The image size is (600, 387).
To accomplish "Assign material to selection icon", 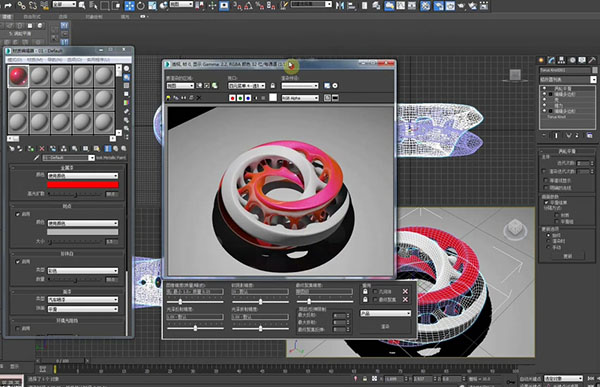I will [31, 149].
